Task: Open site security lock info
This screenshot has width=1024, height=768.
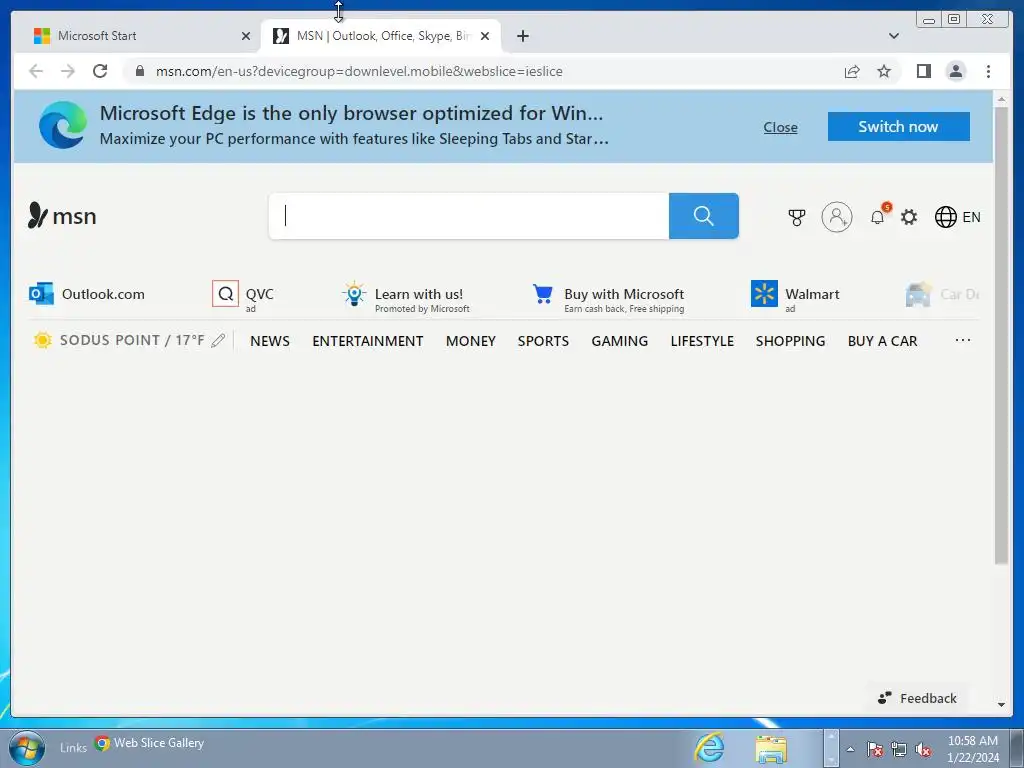Action: tap(139, 71)
